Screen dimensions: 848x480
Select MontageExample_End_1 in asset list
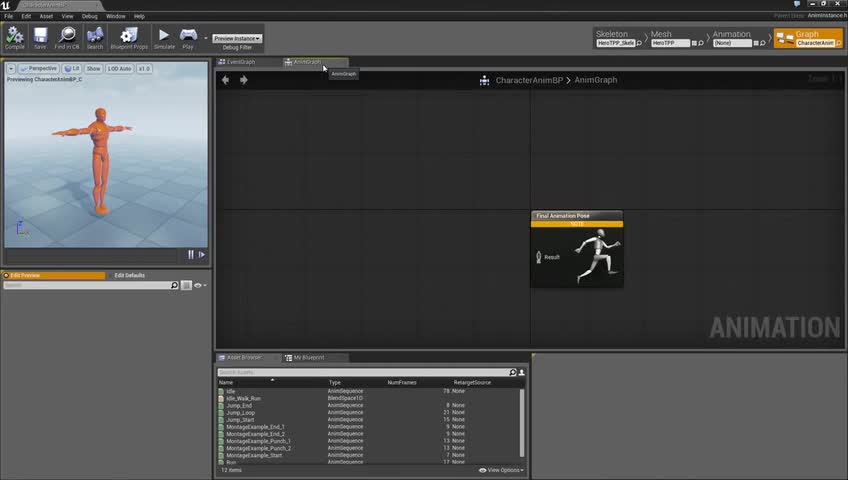[x=368, y=426]
